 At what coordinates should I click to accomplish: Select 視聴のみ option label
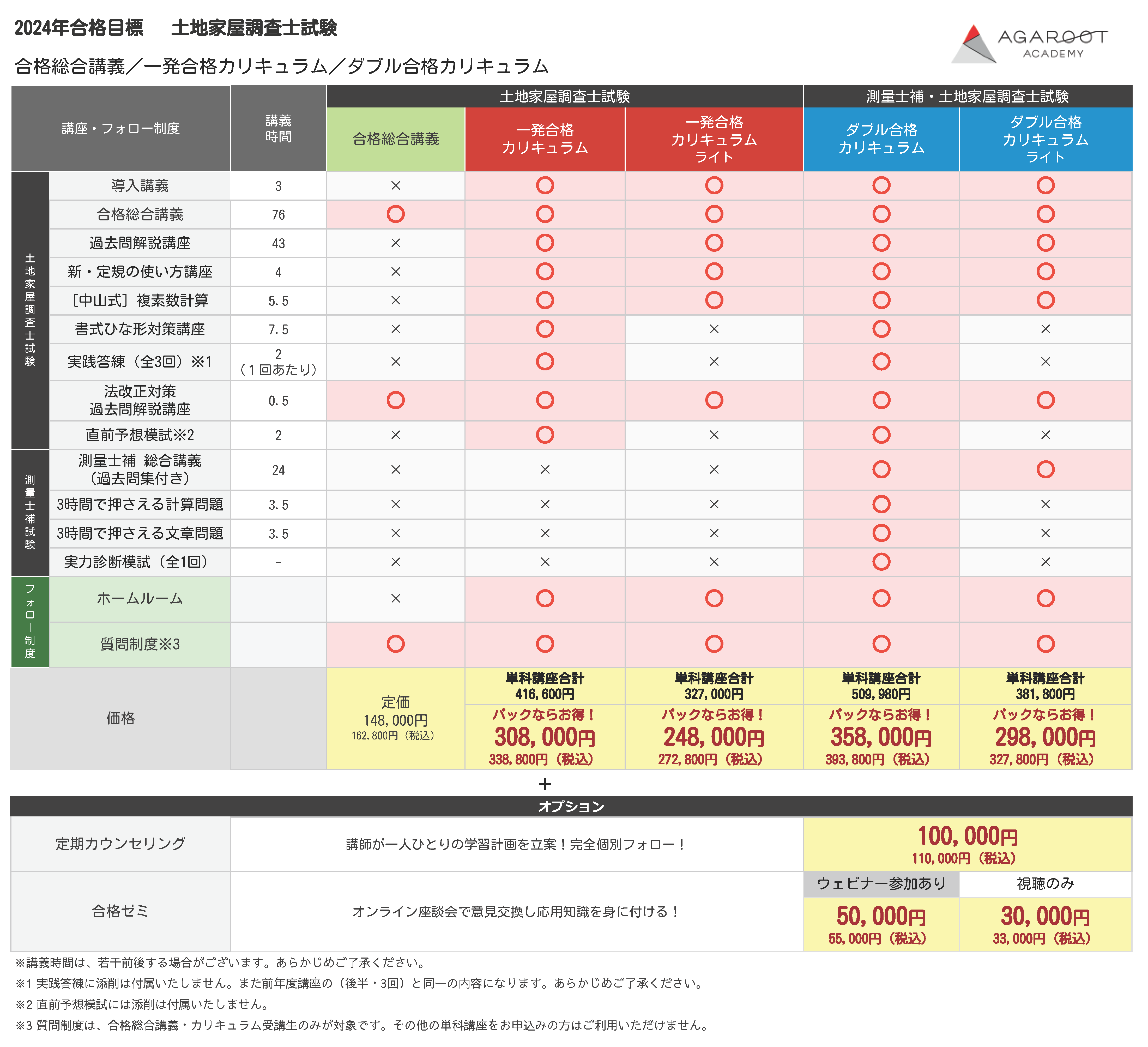pyautogui.click(x=1045, y=883)
